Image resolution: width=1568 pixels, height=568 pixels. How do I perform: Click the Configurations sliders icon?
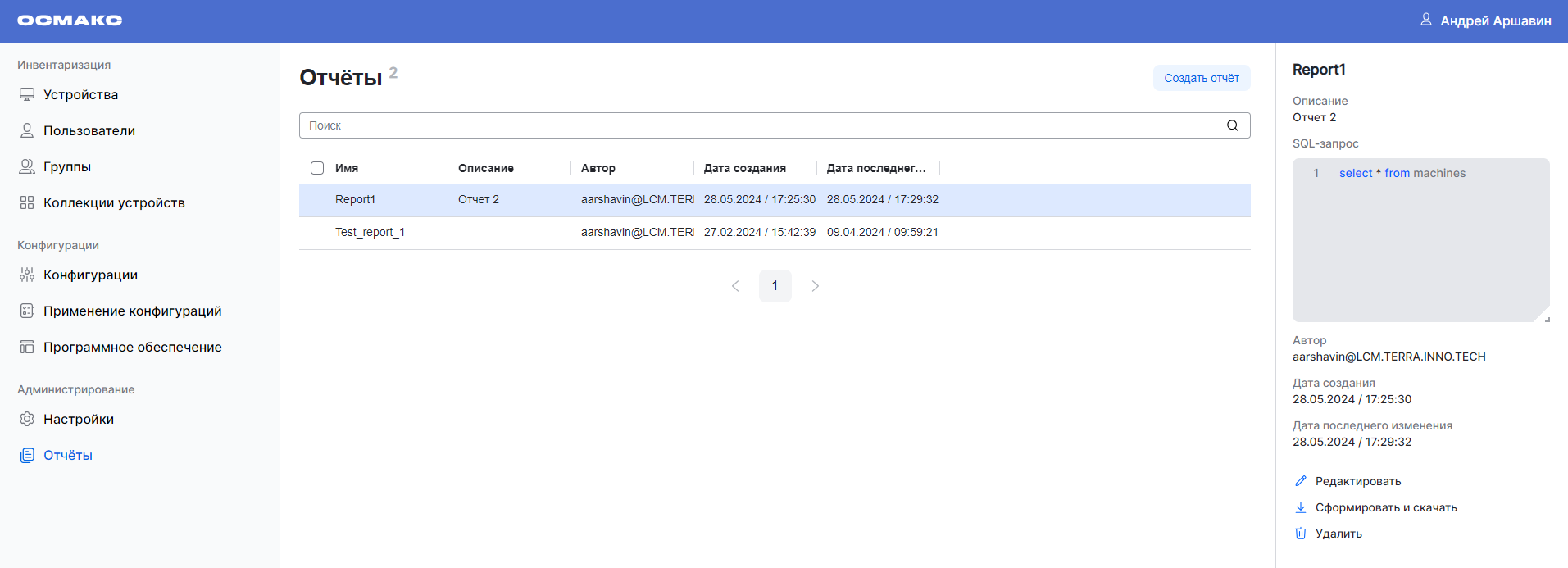27,275
